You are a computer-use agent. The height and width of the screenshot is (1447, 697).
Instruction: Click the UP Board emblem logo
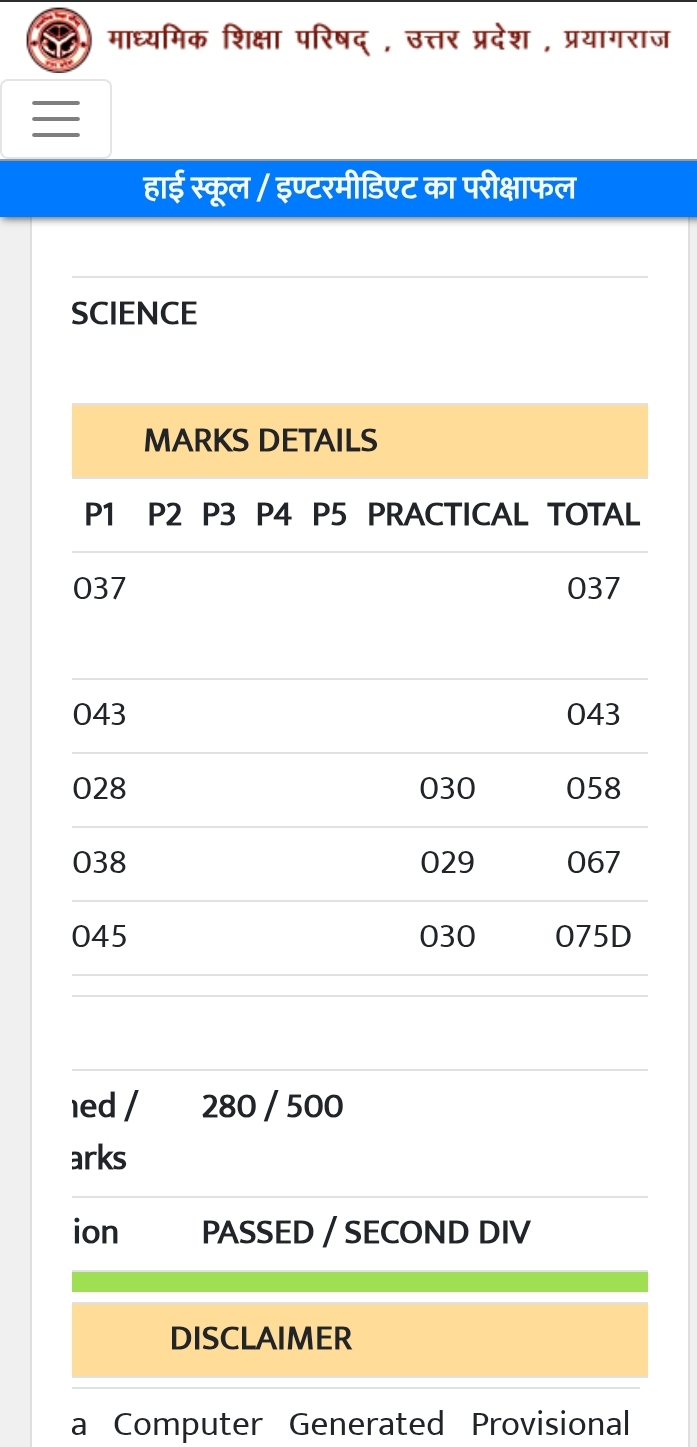pyautogui.click(x=58, y=40)
